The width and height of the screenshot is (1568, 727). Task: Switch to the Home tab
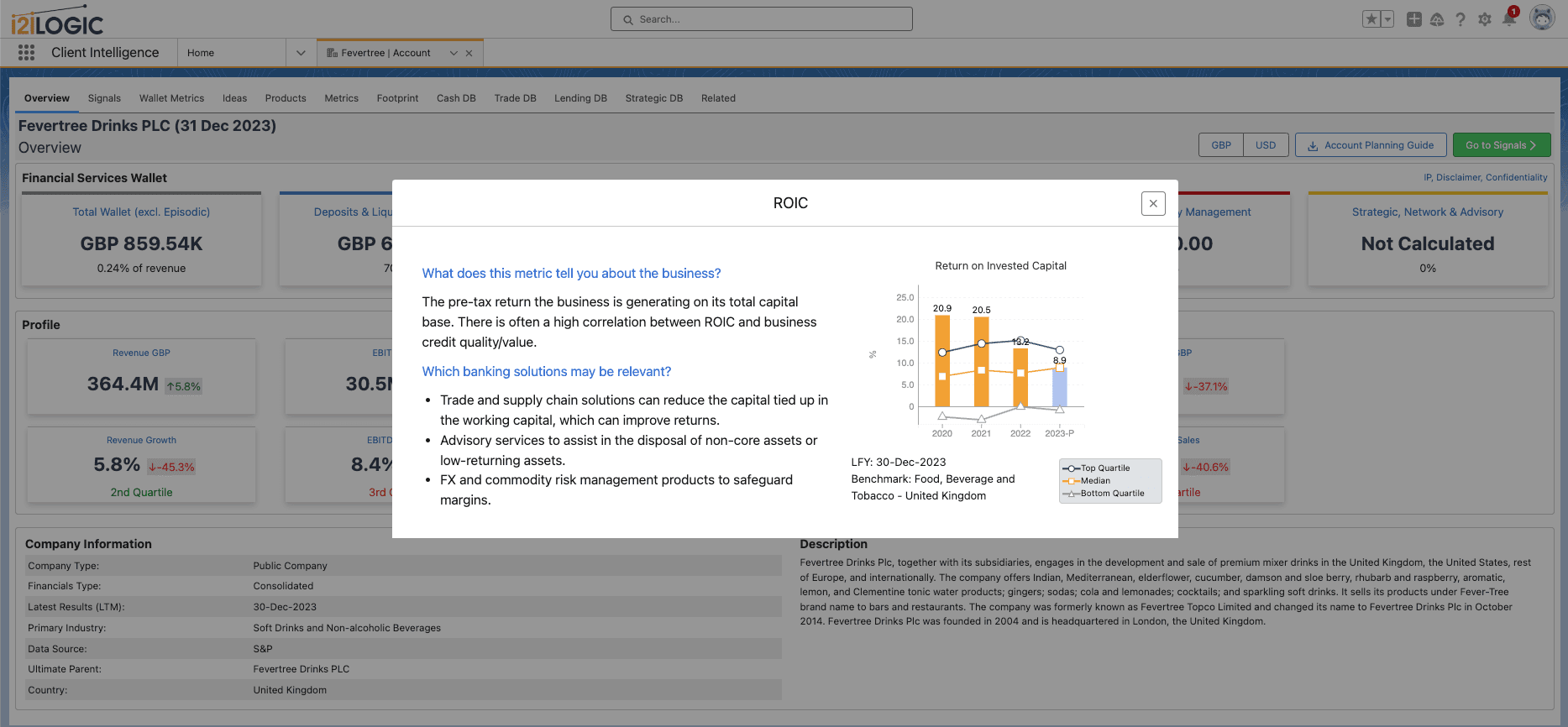[201, 53]
